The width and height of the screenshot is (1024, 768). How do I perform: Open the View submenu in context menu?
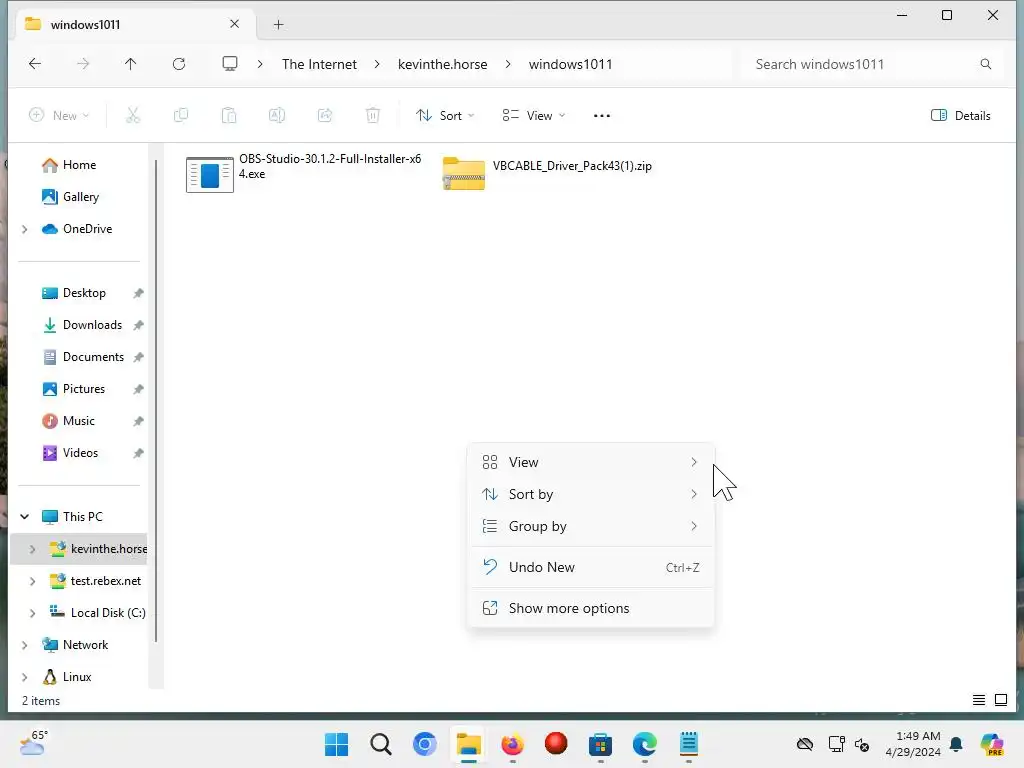click(590, 462)
